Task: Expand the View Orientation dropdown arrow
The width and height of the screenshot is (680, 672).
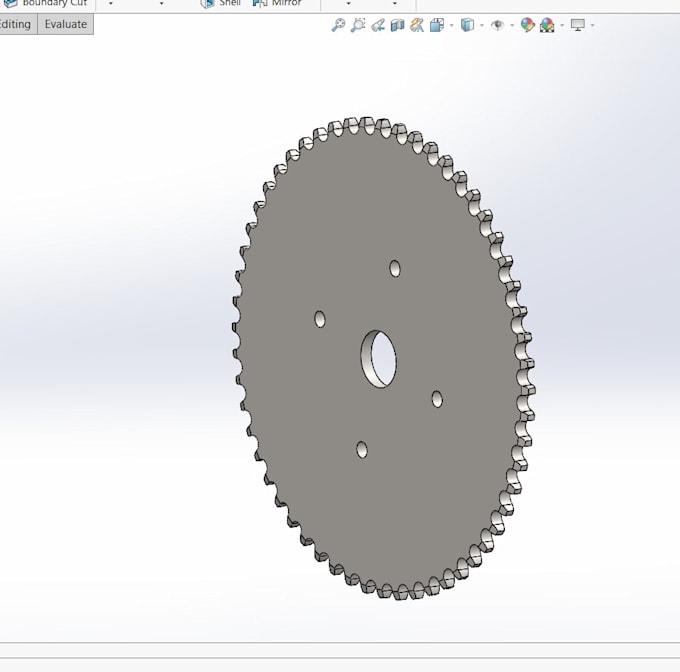Action: coord(451,26)
